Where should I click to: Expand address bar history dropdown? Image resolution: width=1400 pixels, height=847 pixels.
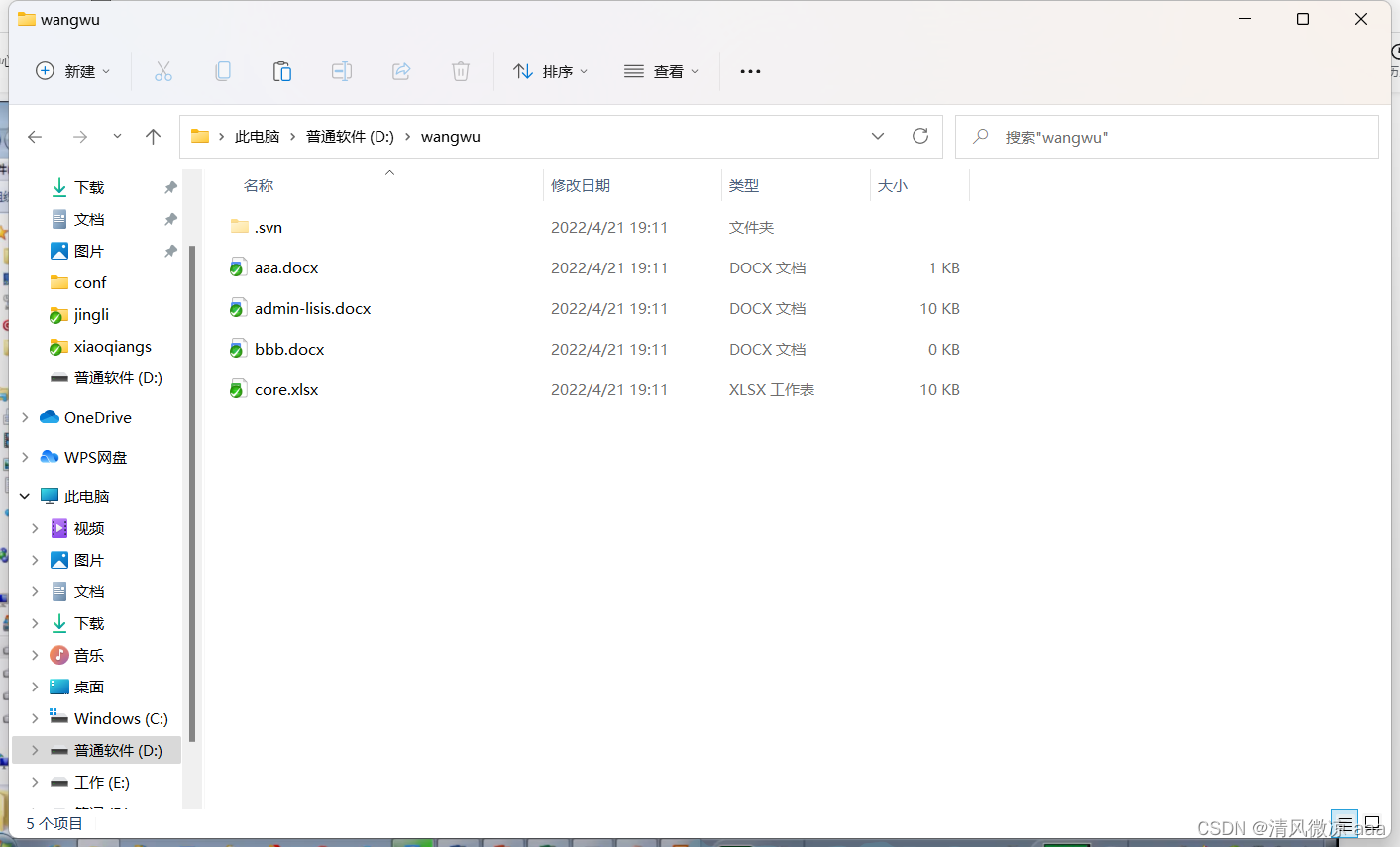(x=878, y=136)
